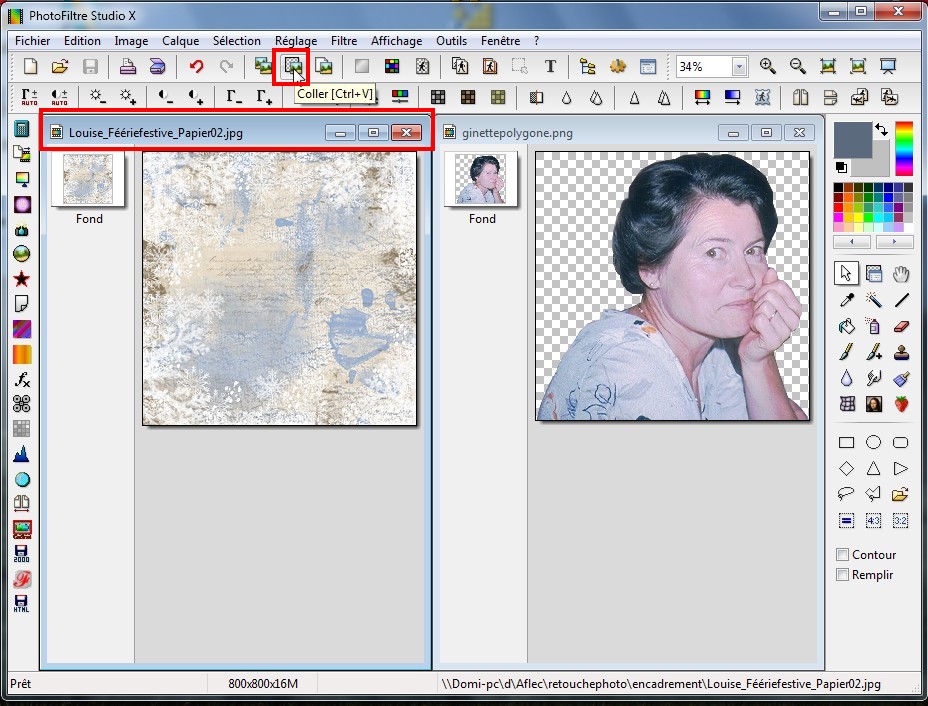
Task: Open the Réglage menu
Action: 296,41
